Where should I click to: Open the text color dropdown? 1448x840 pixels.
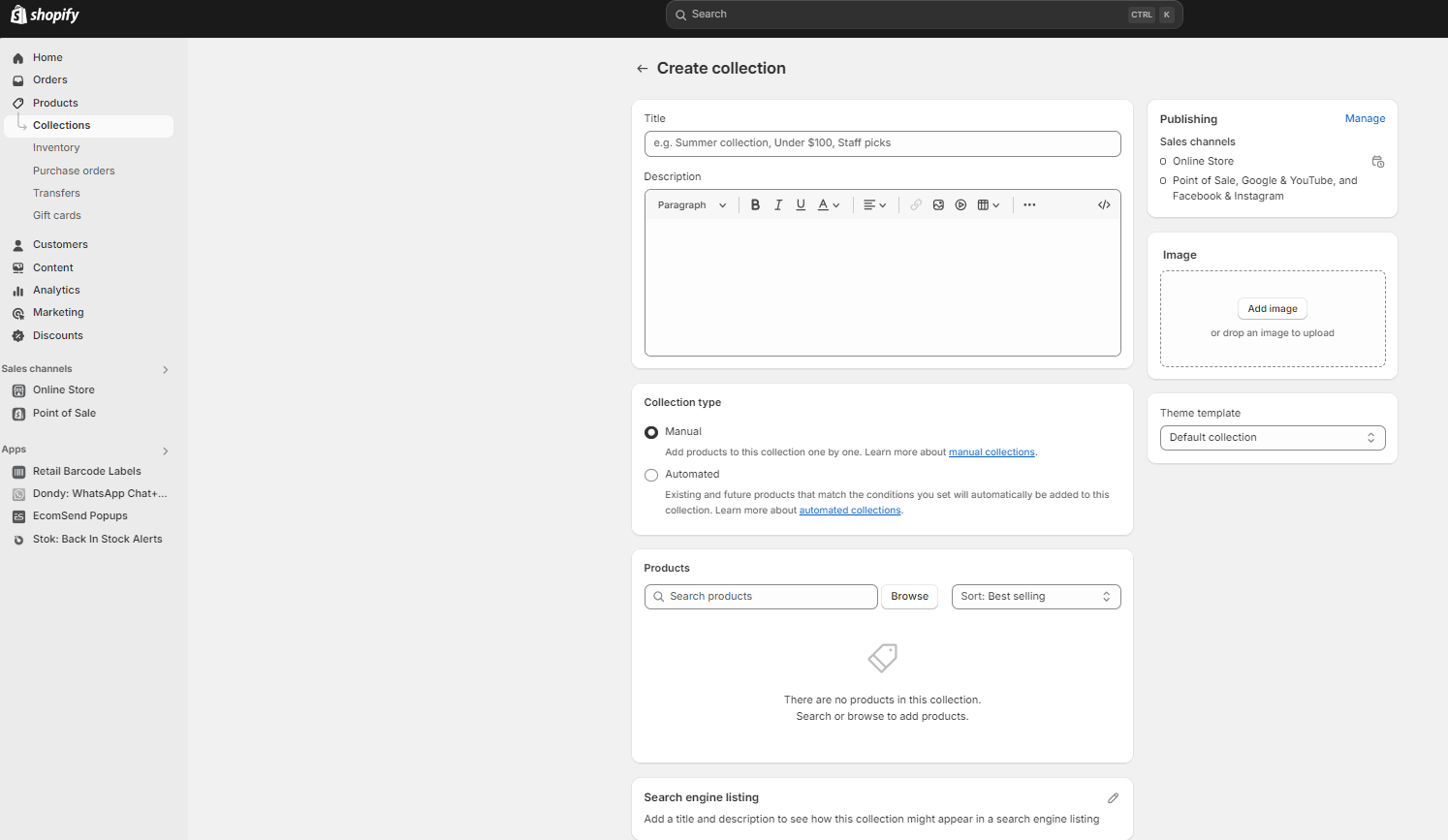coord(829,205)
